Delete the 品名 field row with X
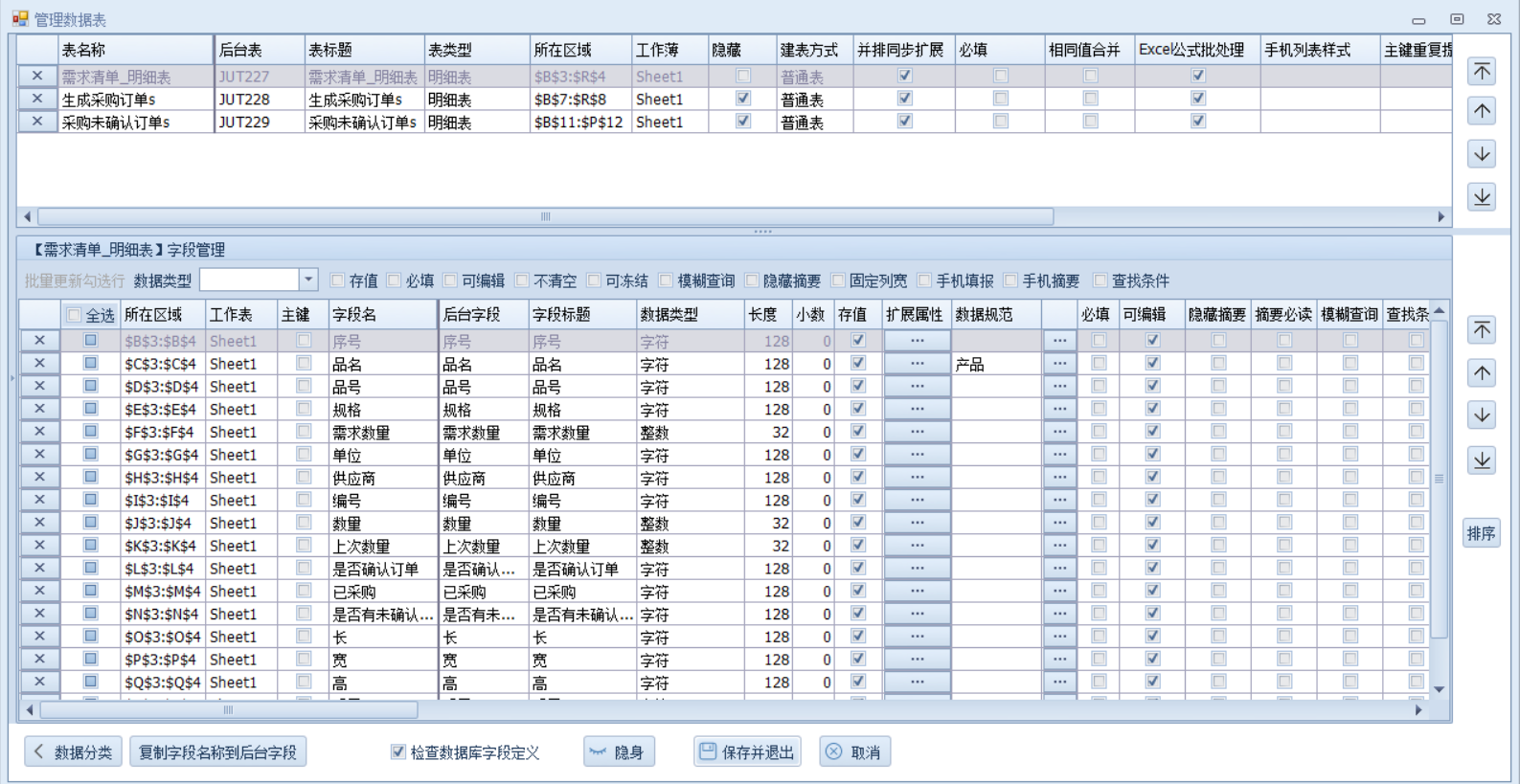Screen dimensions: 1520x784 [39, 364]
